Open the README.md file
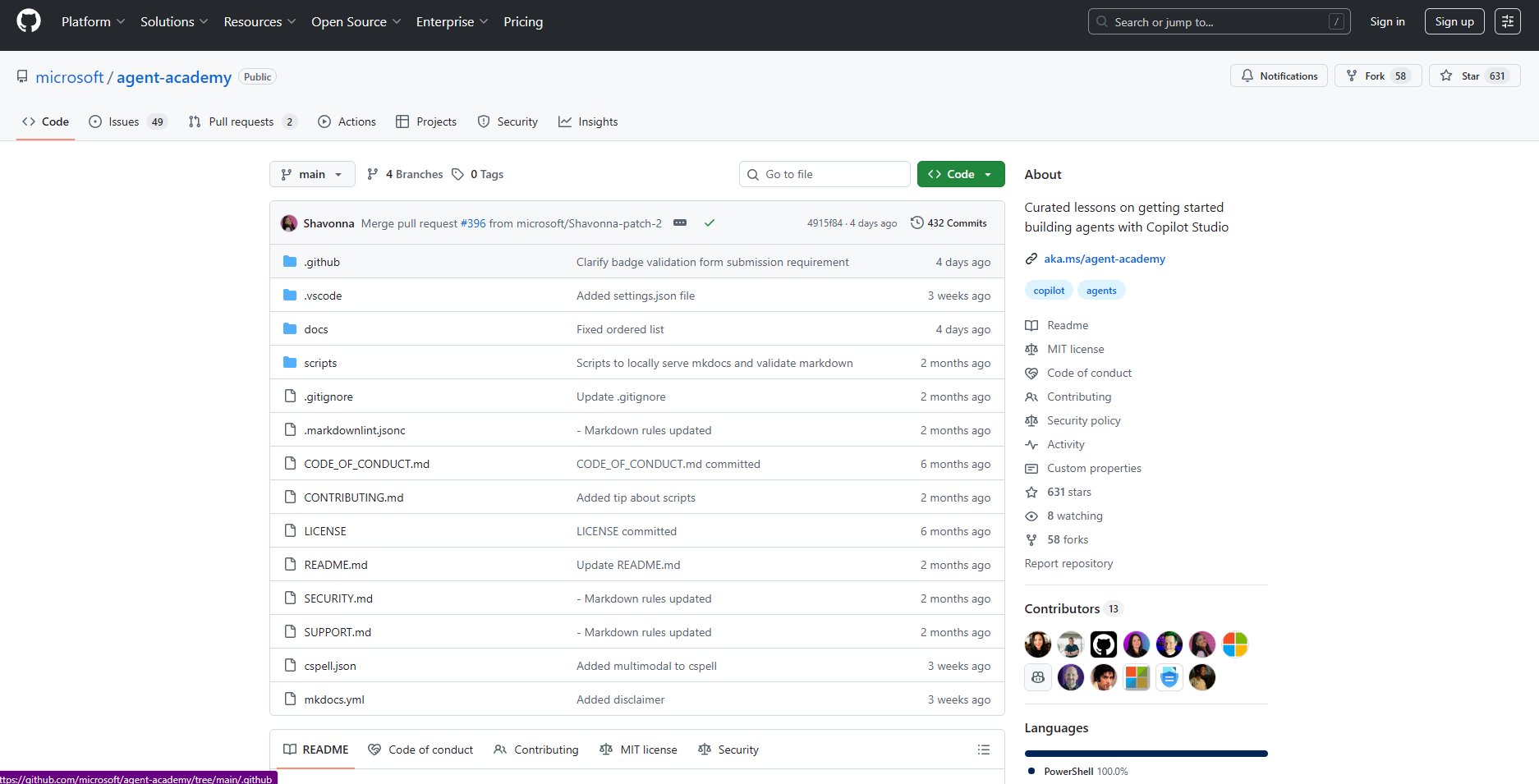The width and height of the screenshot is (1539, 784). (x=336, y=565)
